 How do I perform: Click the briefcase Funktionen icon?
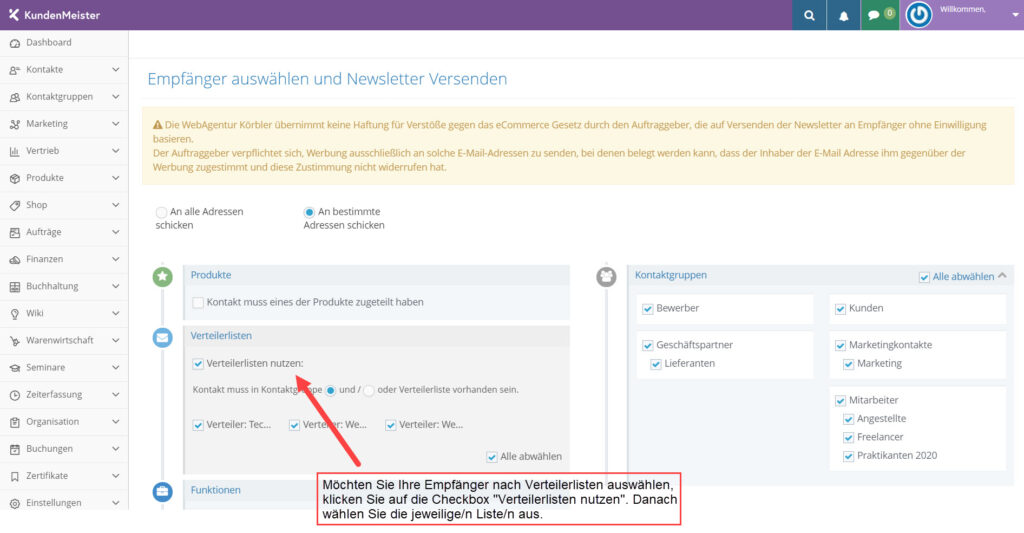click(x=163, y=491)
